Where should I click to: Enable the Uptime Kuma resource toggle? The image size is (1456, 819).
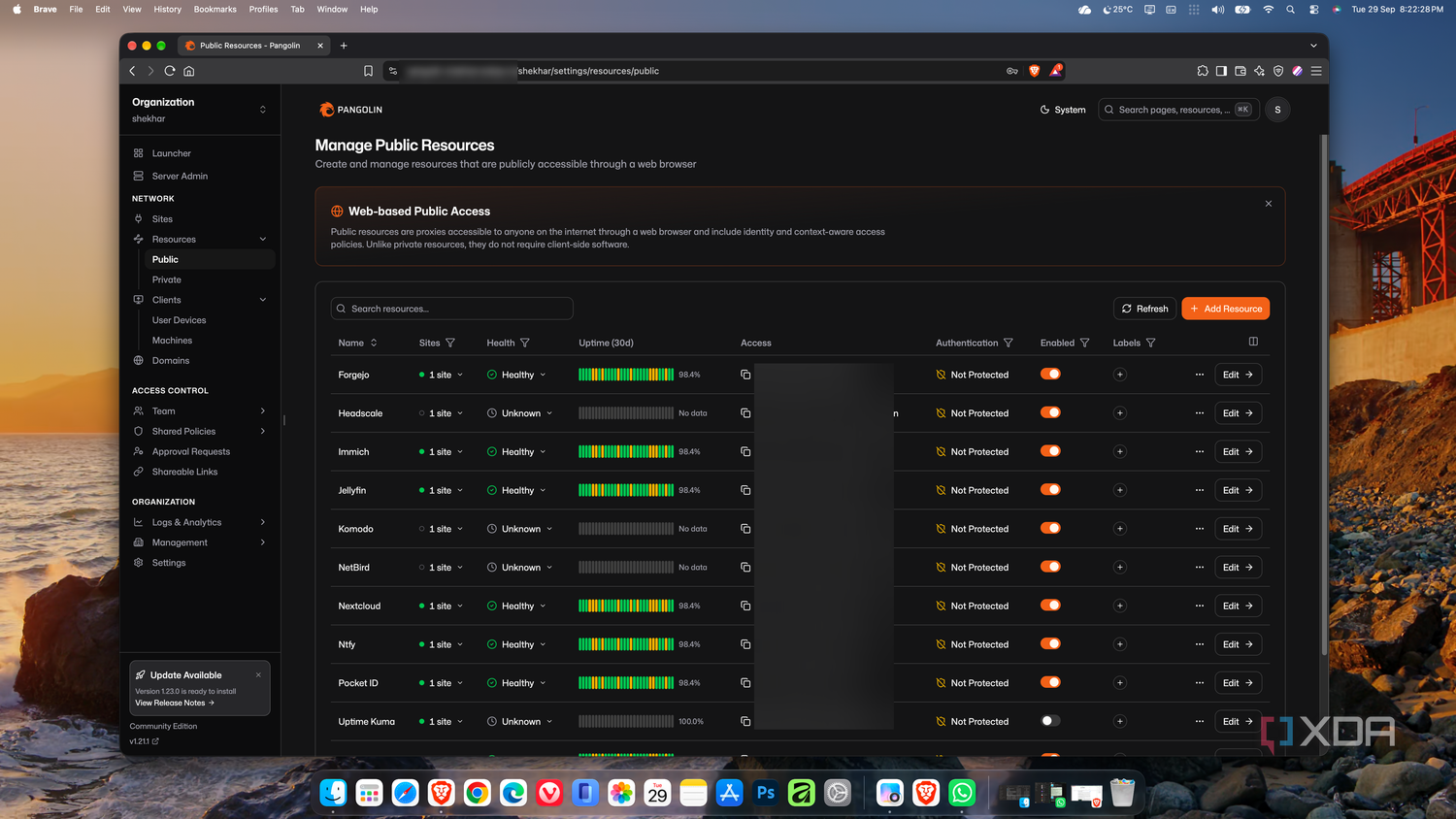click(x=1050, y=721)
